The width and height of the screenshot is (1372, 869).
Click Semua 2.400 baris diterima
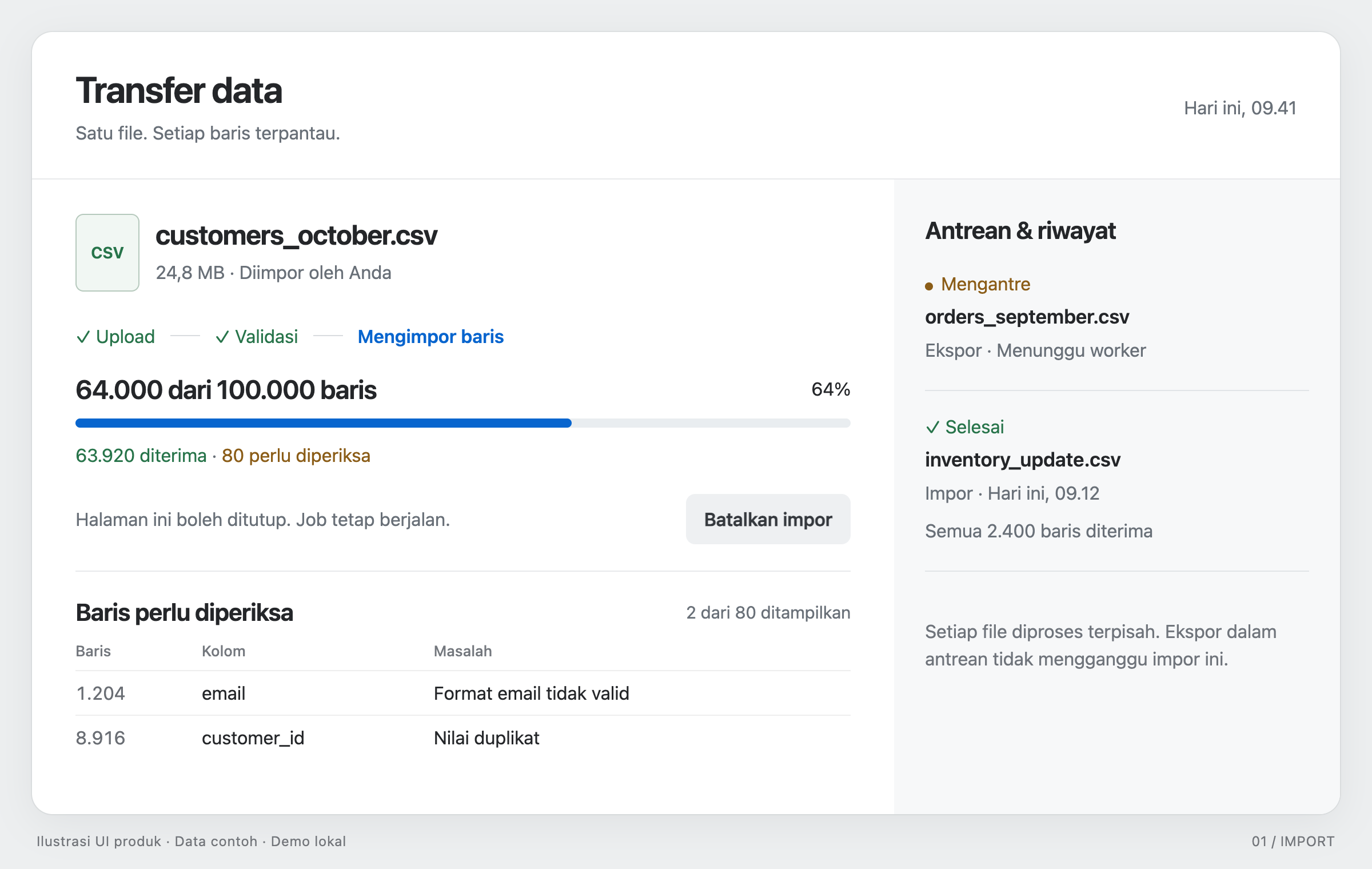pos(1039,531)
